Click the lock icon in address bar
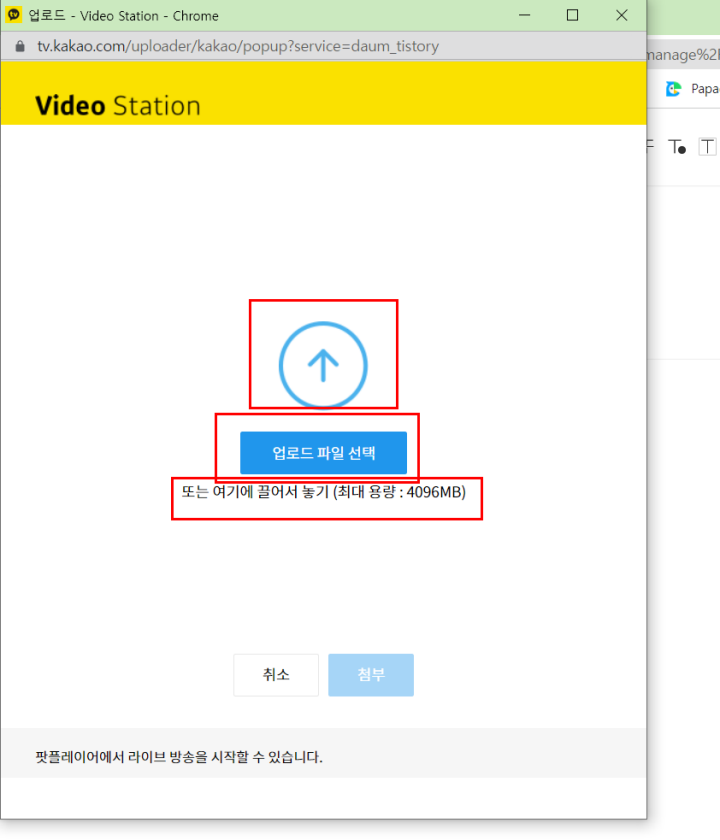The width and height of the screenshot is (720, 840). click(x=20, y=47)
